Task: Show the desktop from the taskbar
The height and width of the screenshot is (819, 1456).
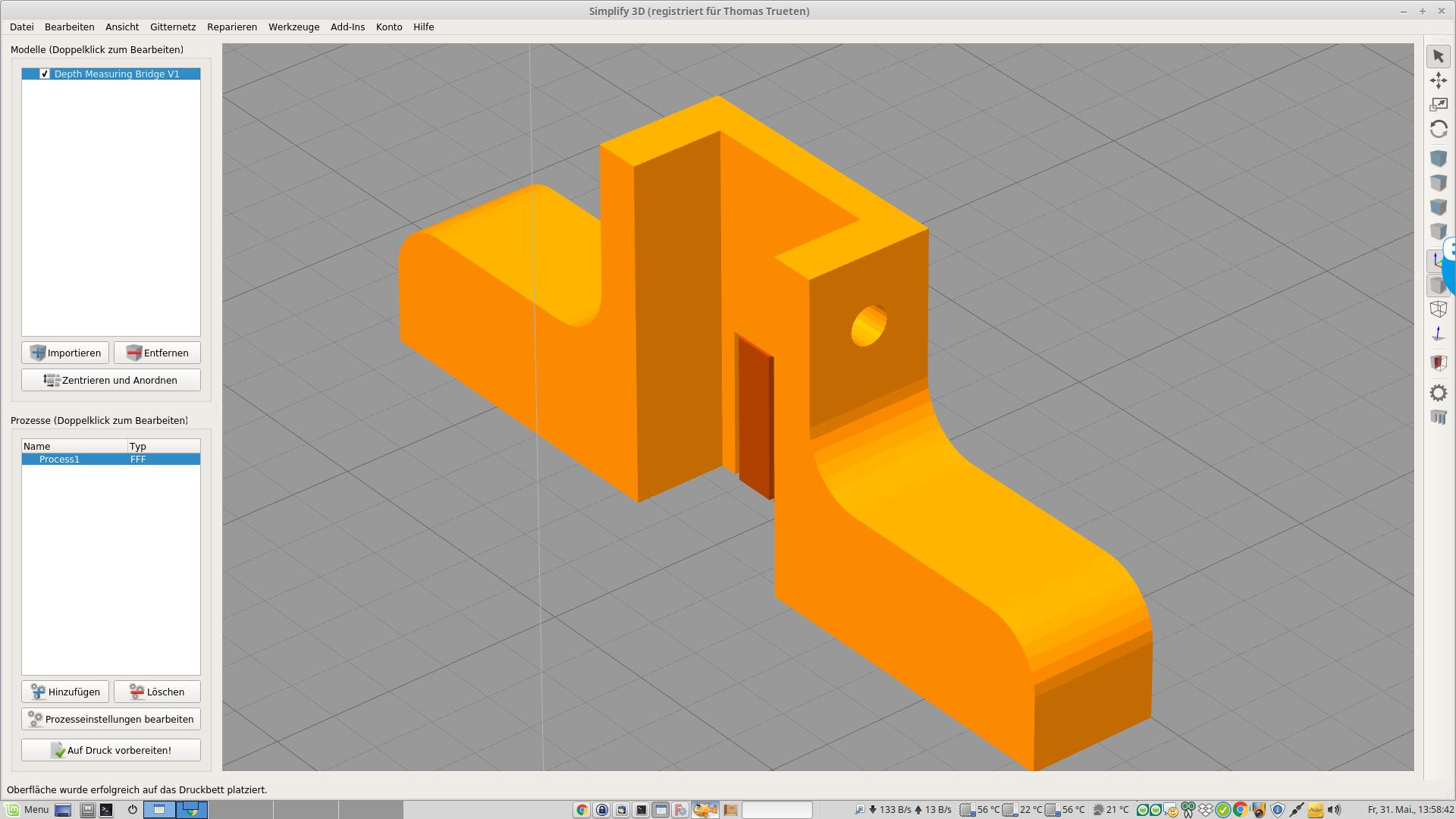Action: click(x=63, y=810)
